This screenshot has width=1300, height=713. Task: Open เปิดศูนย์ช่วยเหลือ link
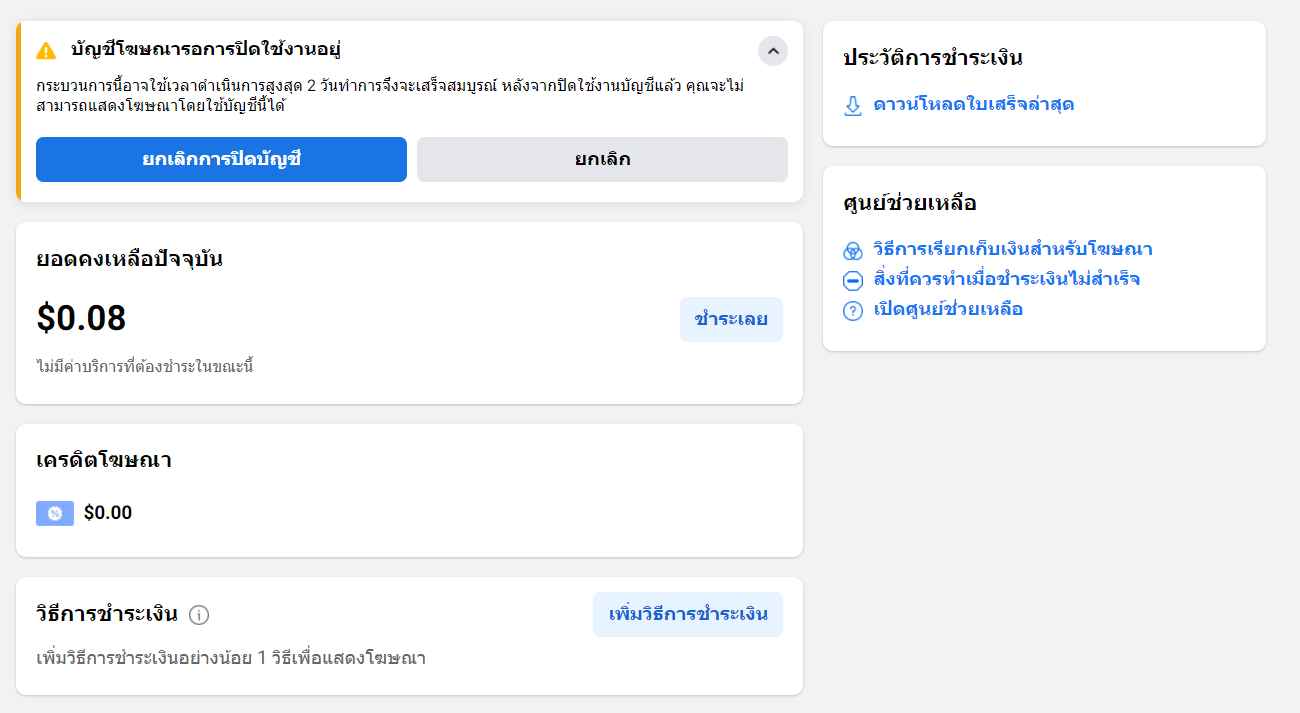click(947, 309)
